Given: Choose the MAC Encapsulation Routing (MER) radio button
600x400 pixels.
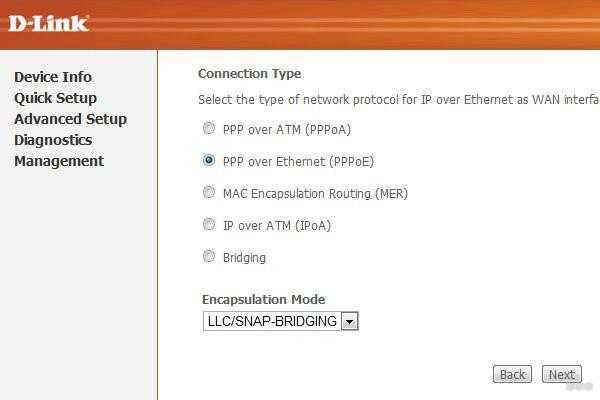Looking at the screenshot, I should point(209,192).
